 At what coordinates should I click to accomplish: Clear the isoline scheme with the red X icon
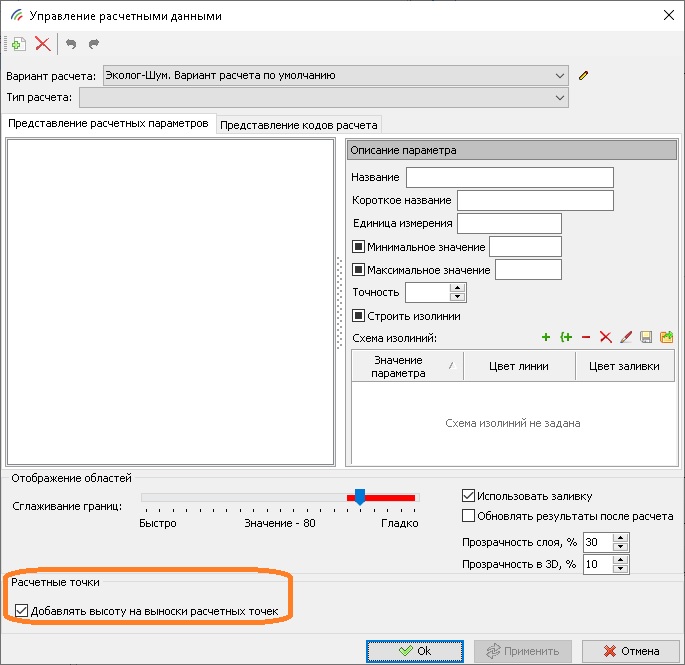(x=605, y=338)
